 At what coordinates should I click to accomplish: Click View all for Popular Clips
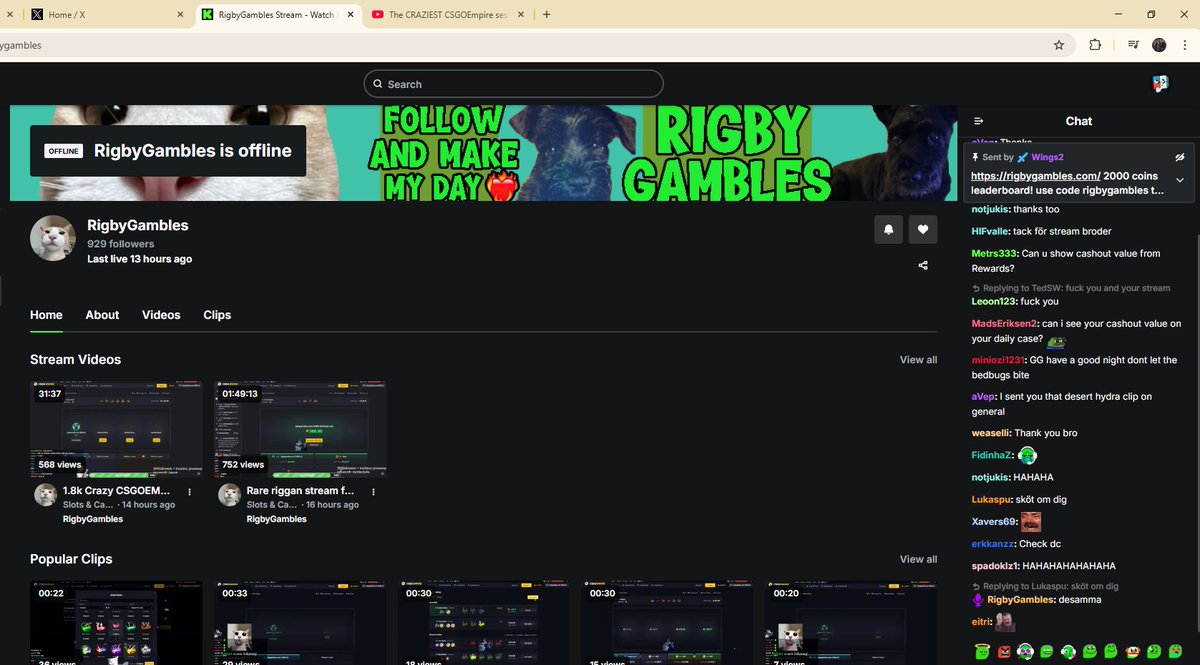(918, 560)
